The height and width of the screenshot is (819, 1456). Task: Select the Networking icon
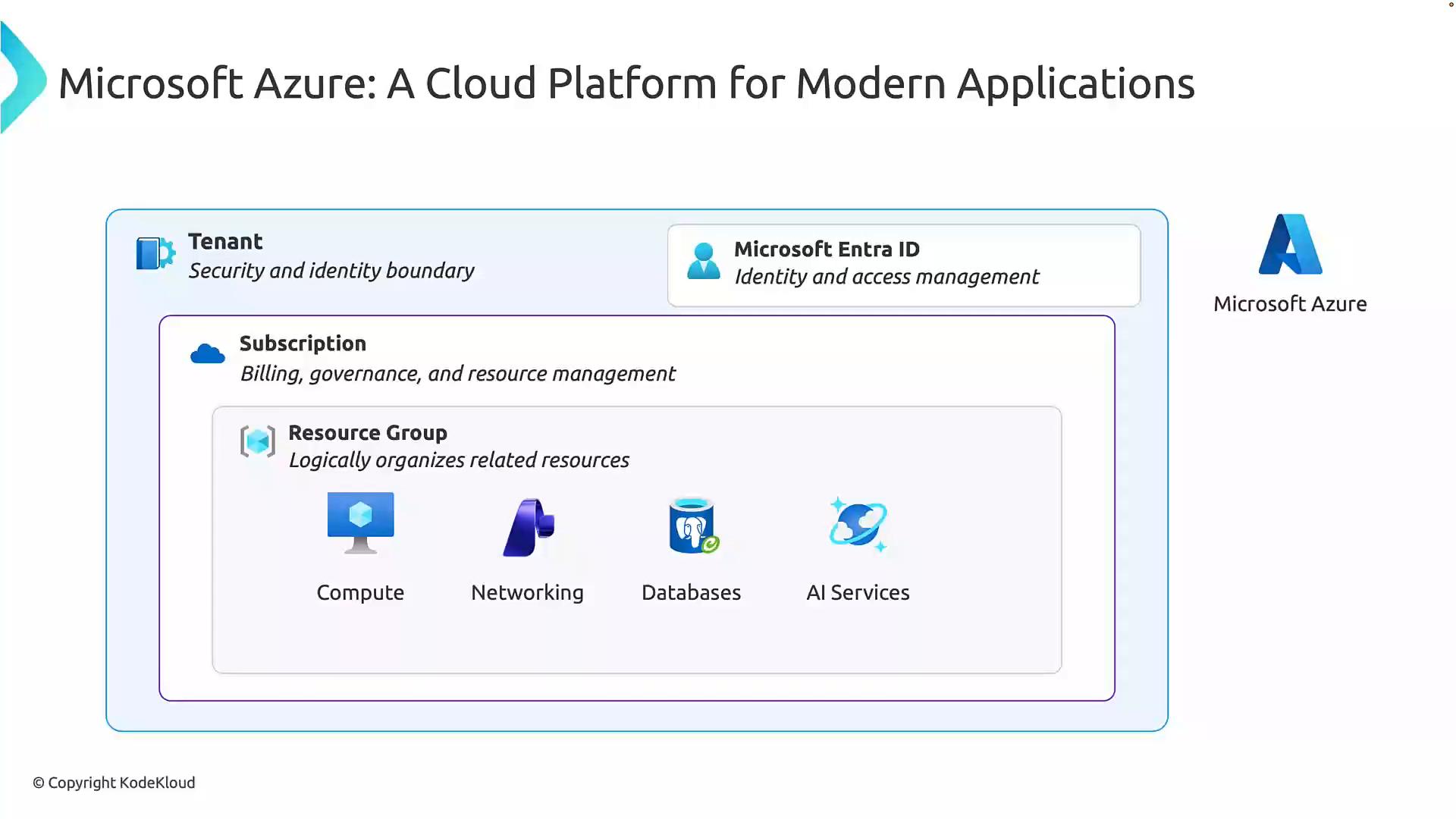pos(529,527)
